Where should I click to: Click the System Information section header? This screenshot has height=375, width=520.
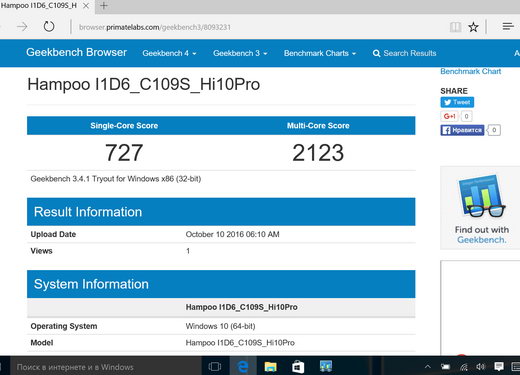tap(221, 284)
